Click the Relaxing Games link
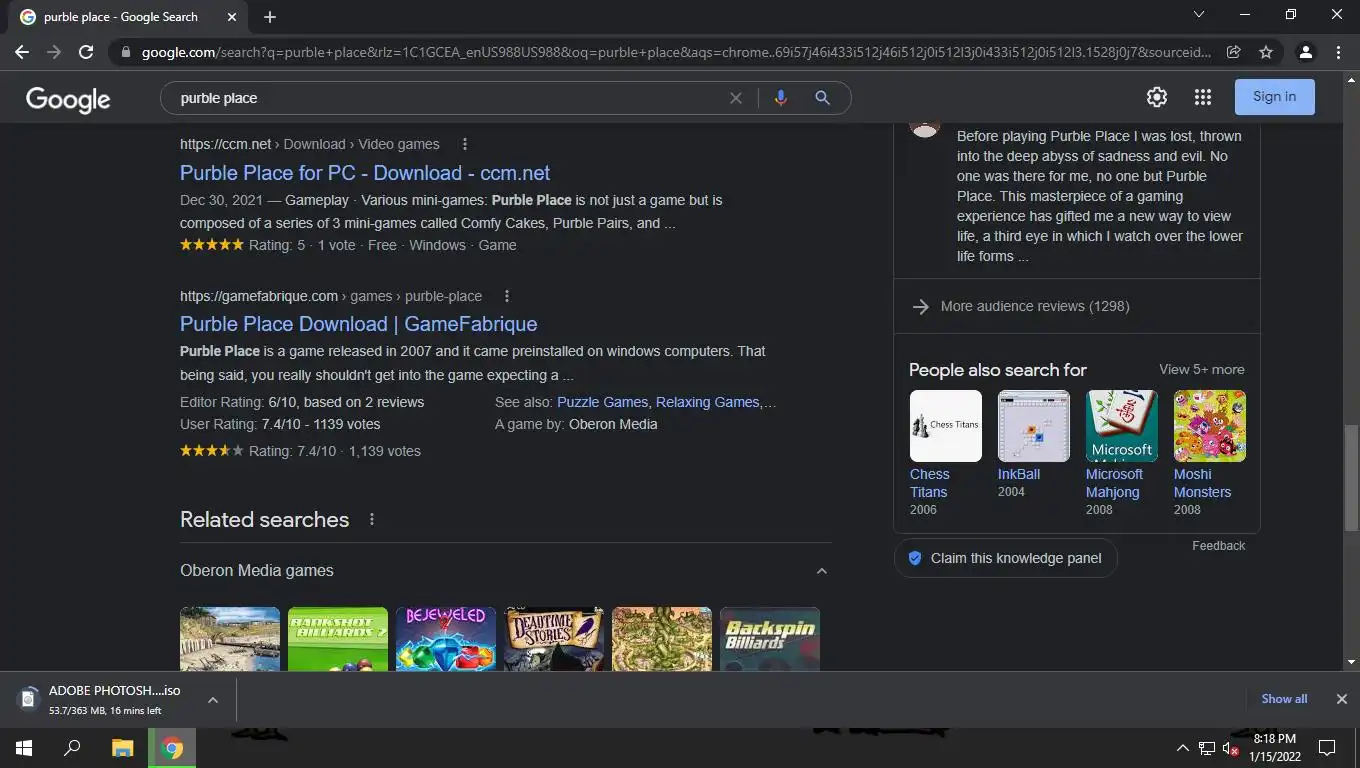 click(x=707, y=402)
